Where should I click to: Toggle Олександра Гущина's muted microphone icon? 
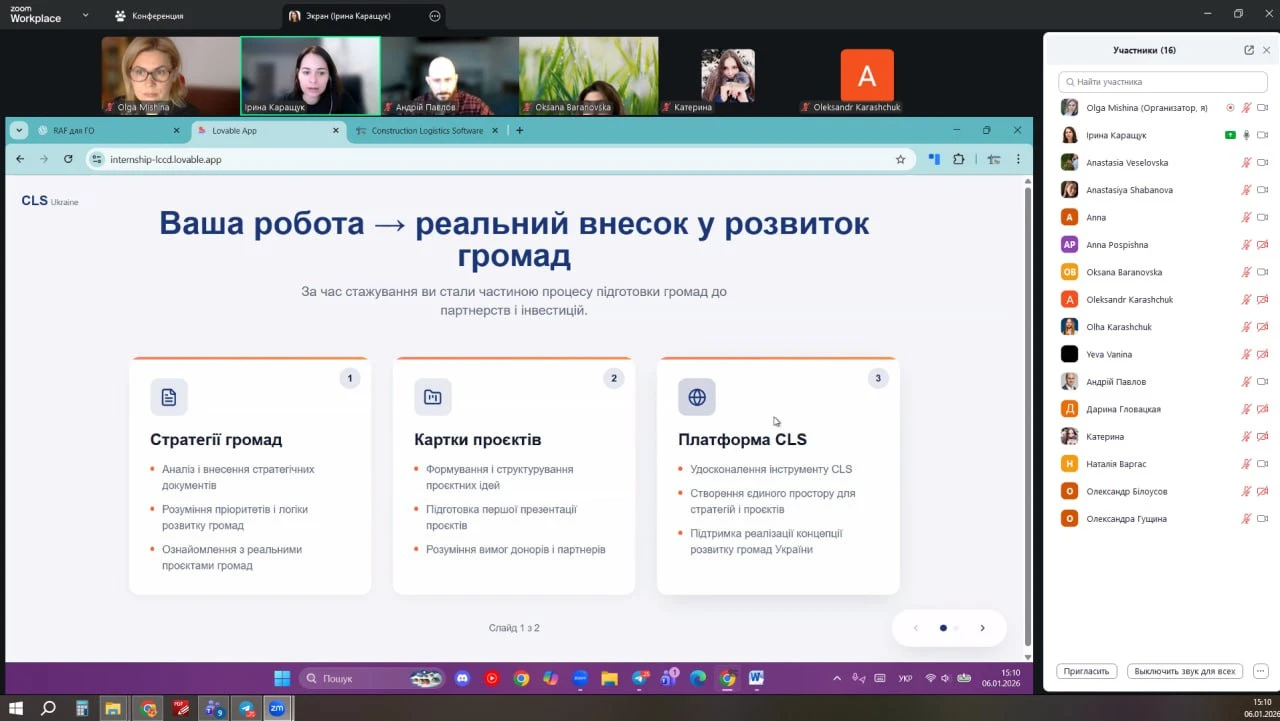pos(1246,518)
